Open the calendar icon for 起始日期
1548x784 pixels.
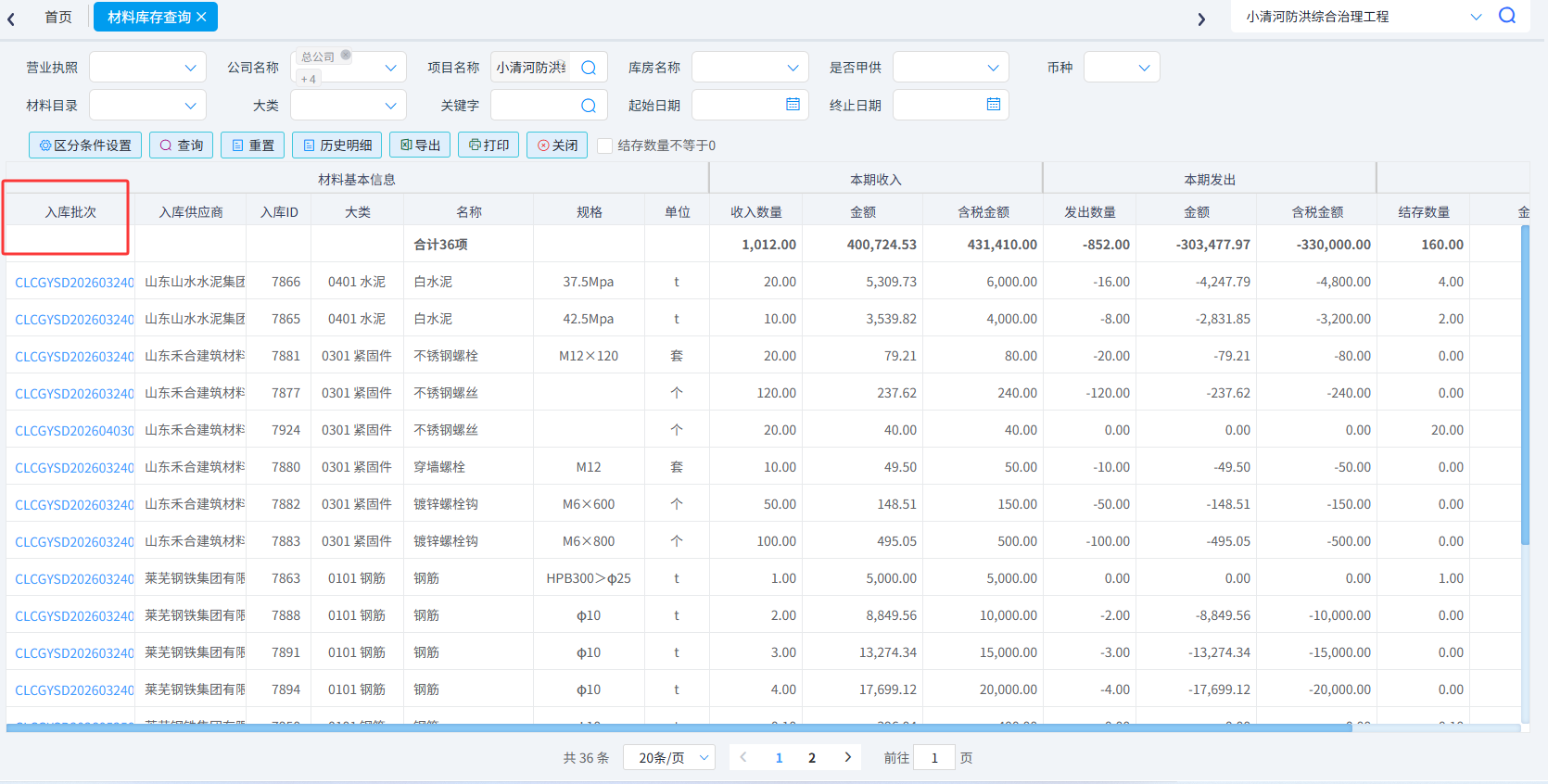[793, 105]
